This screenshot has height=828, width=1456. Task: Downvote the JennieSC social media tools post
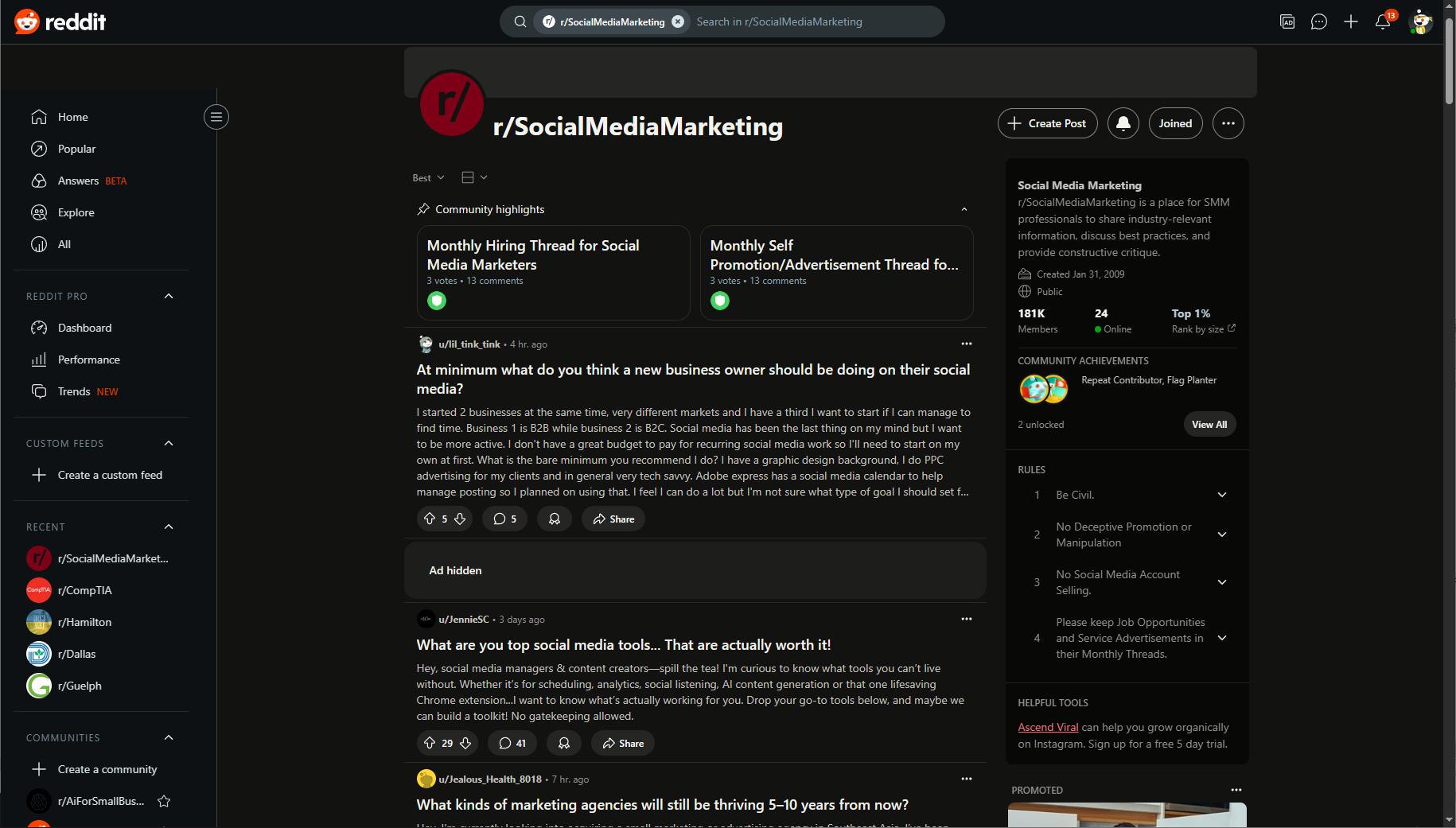[x=465, y=743]
